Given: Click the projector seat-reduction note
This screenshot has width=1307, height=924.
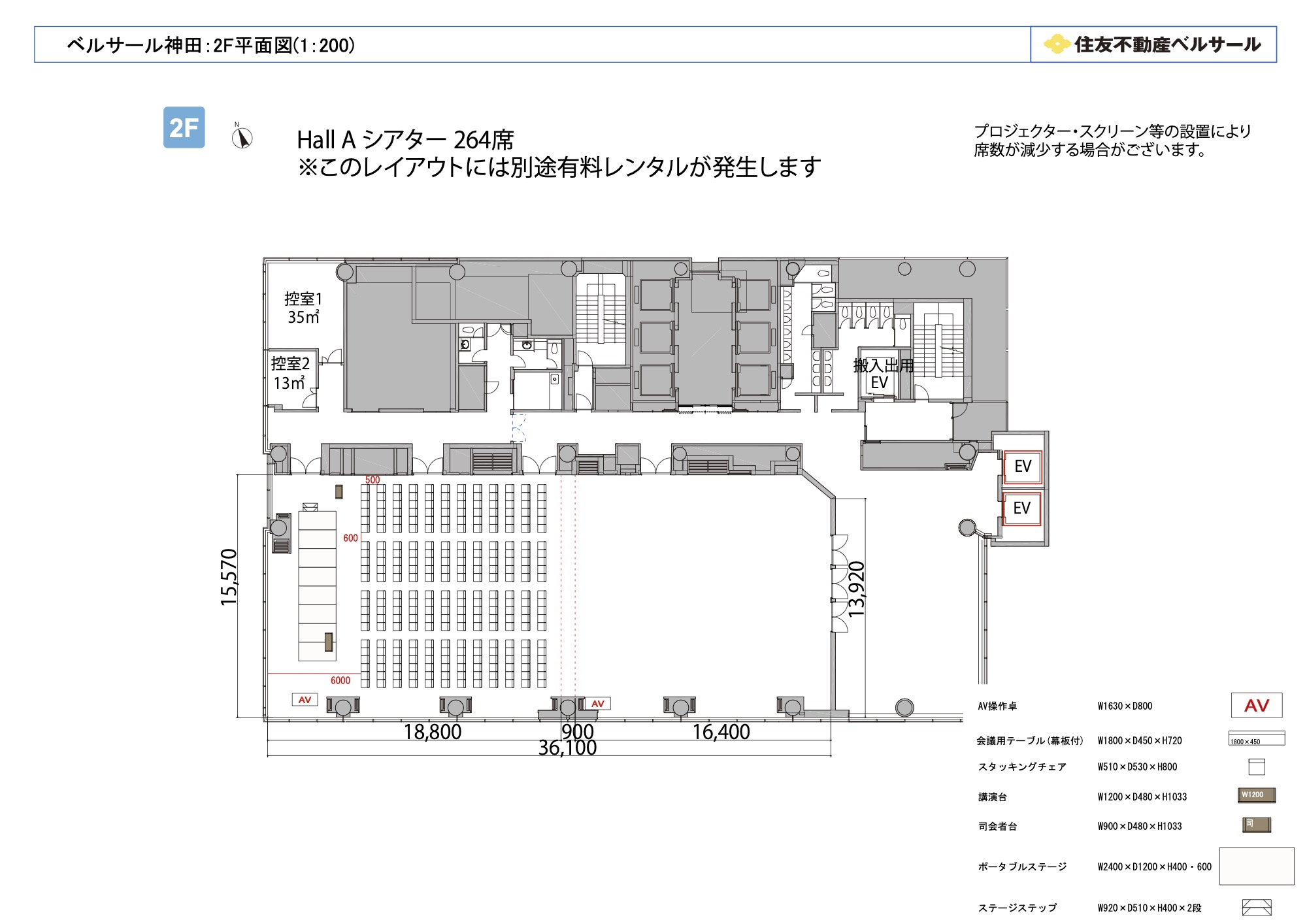Looking at the screenshot, I should (1112, 140).
